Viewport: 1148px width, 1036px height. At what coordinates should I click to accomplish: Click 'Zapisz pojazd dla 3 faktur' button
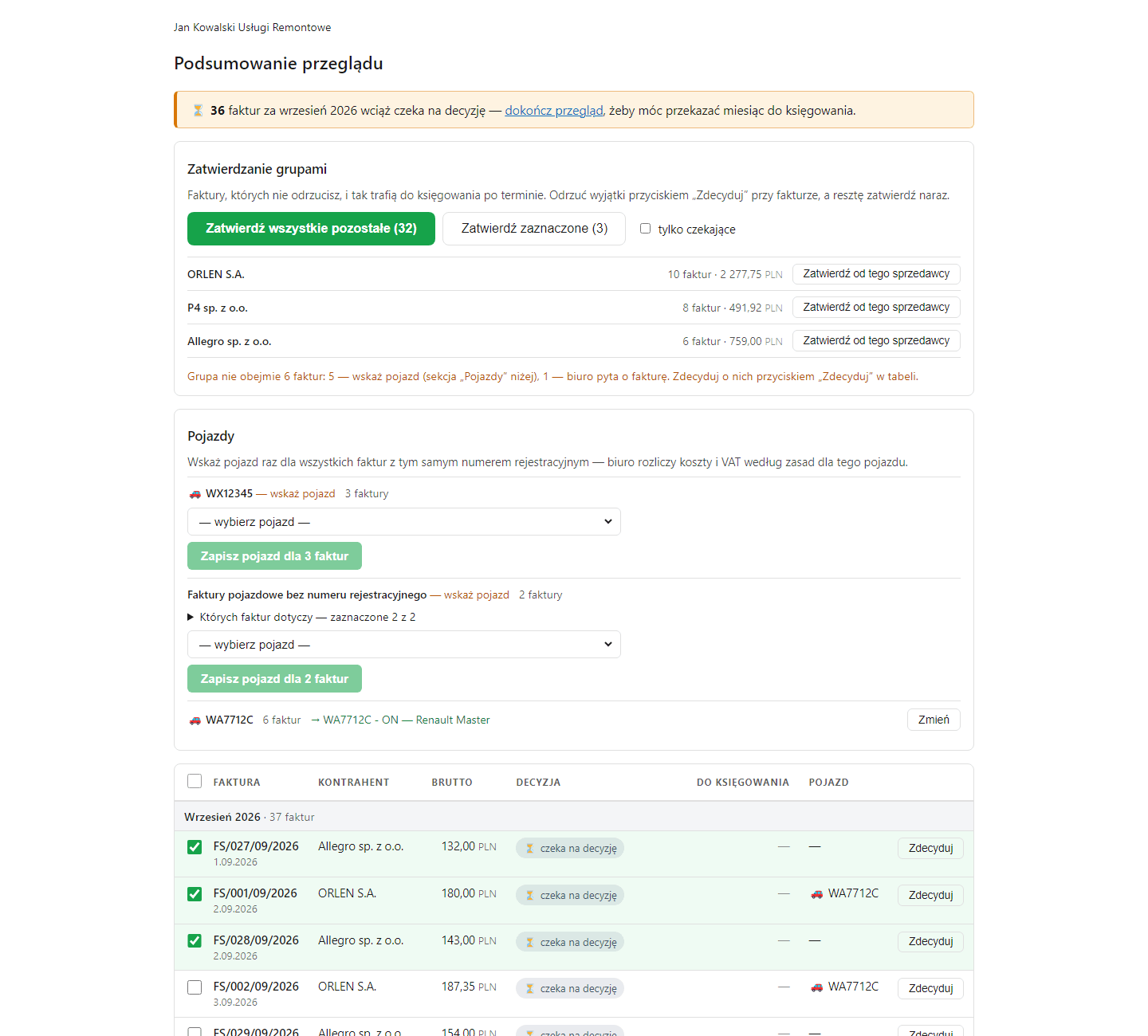(274, 556)
